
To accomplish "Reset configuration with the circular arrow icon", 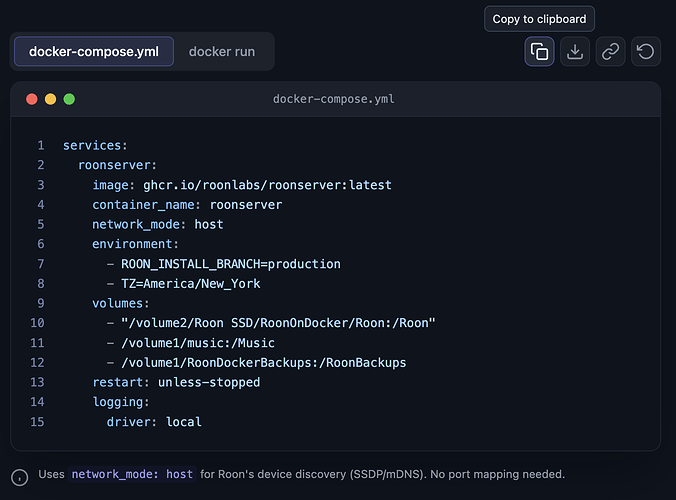I will point(646,52).
